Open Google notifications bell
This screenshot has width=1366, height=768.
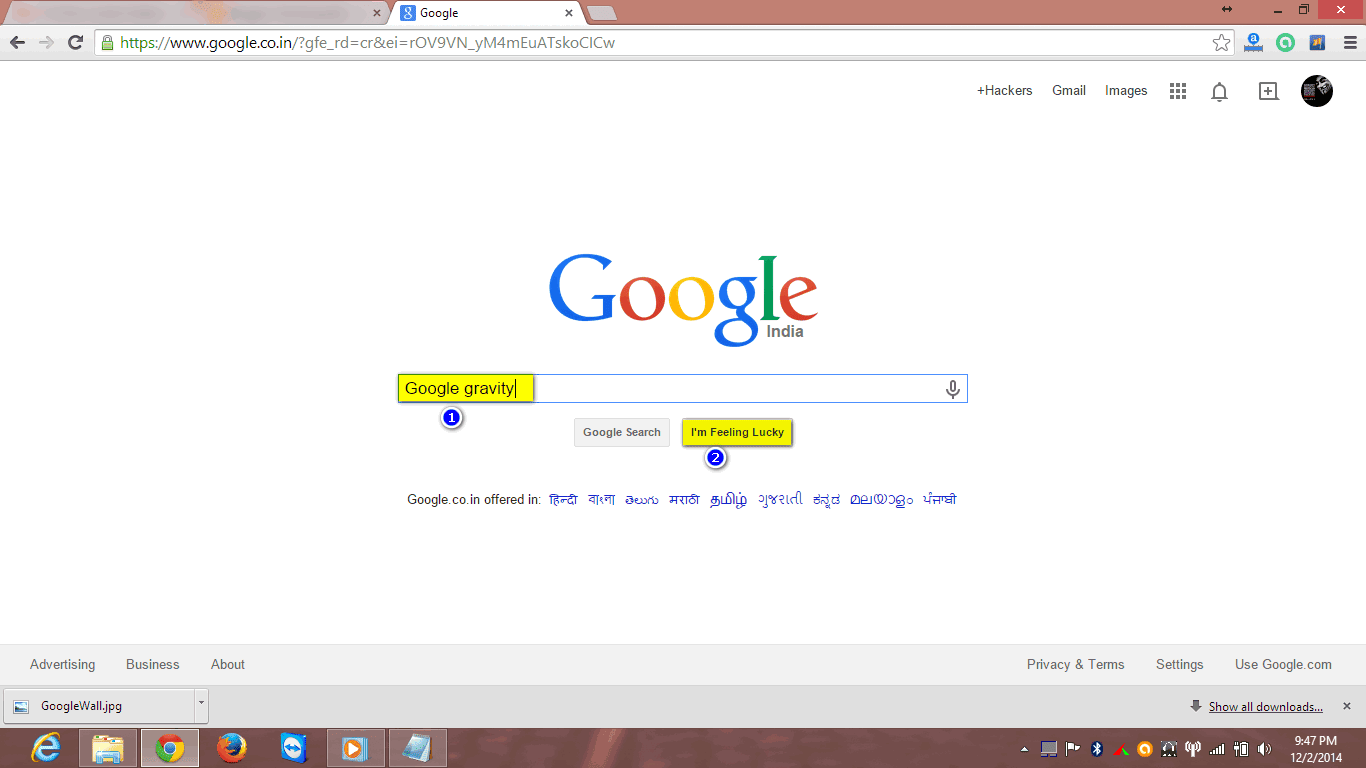click(x=1219, y=92)
